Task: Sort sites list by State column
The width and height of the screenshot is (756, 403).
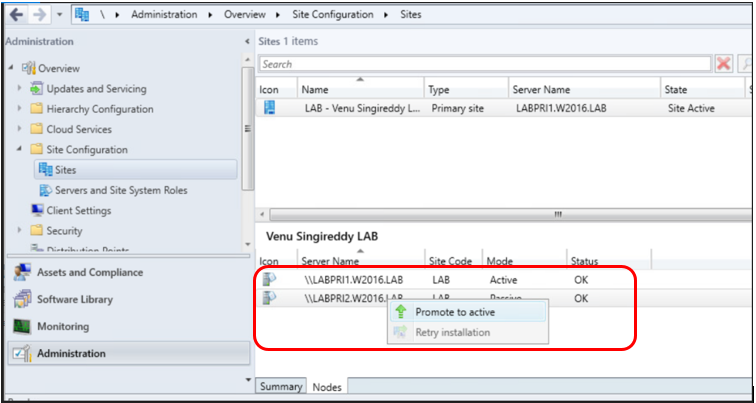Action: pyautogui.click(x=702, y=88)
